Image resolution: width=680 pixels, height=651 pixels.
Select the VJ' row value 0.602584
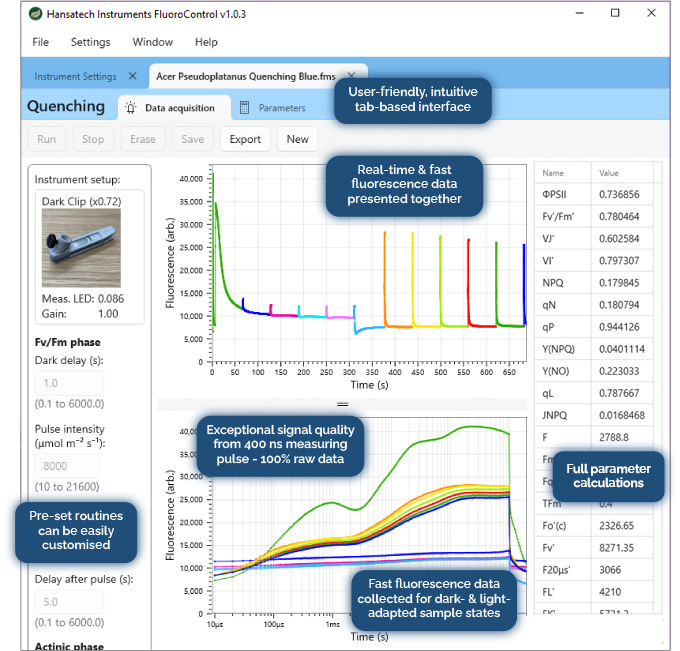tap(619, 239)
